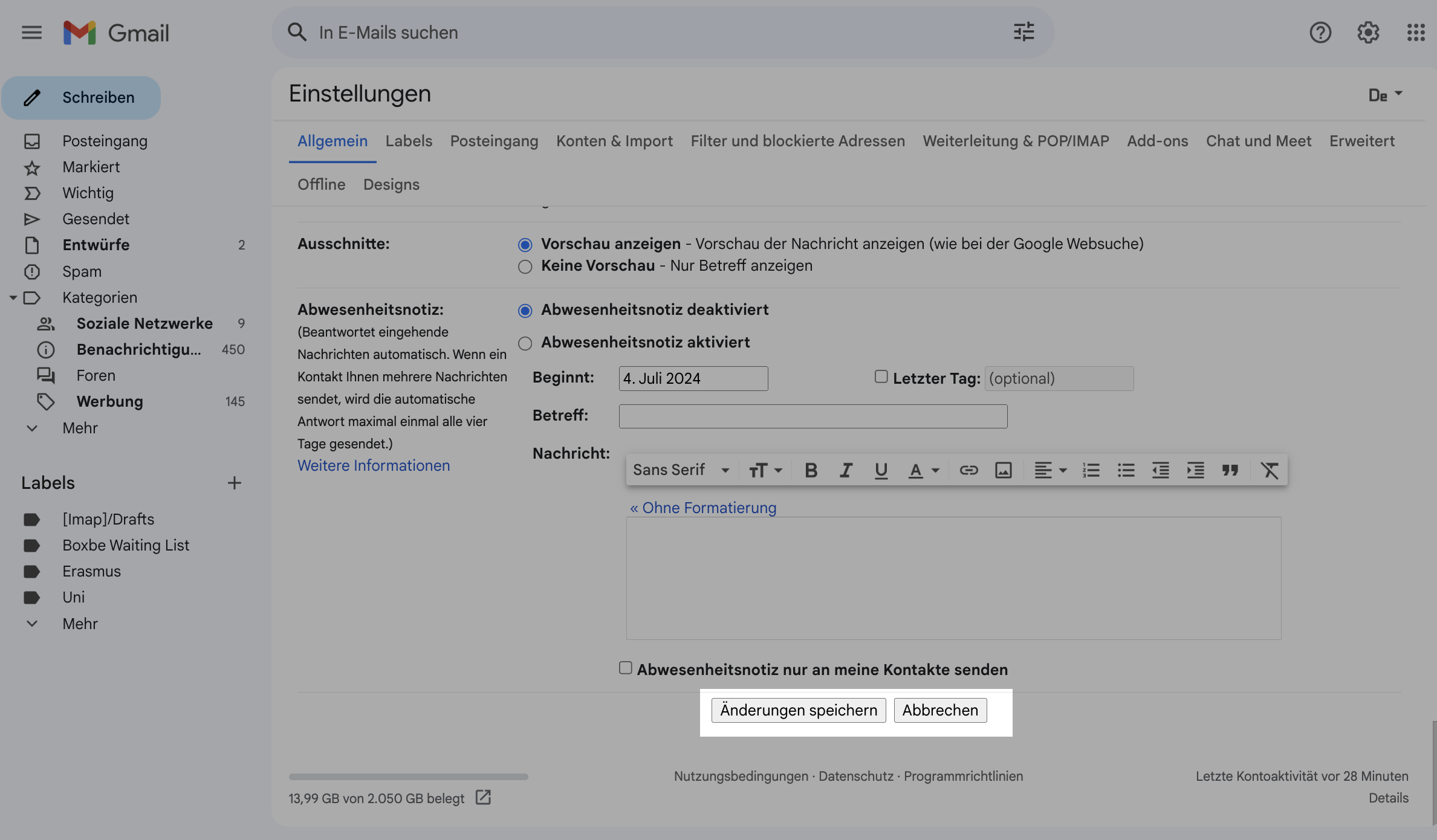
Task: Open storage management external link icon
Action: (x=483, y=797)
